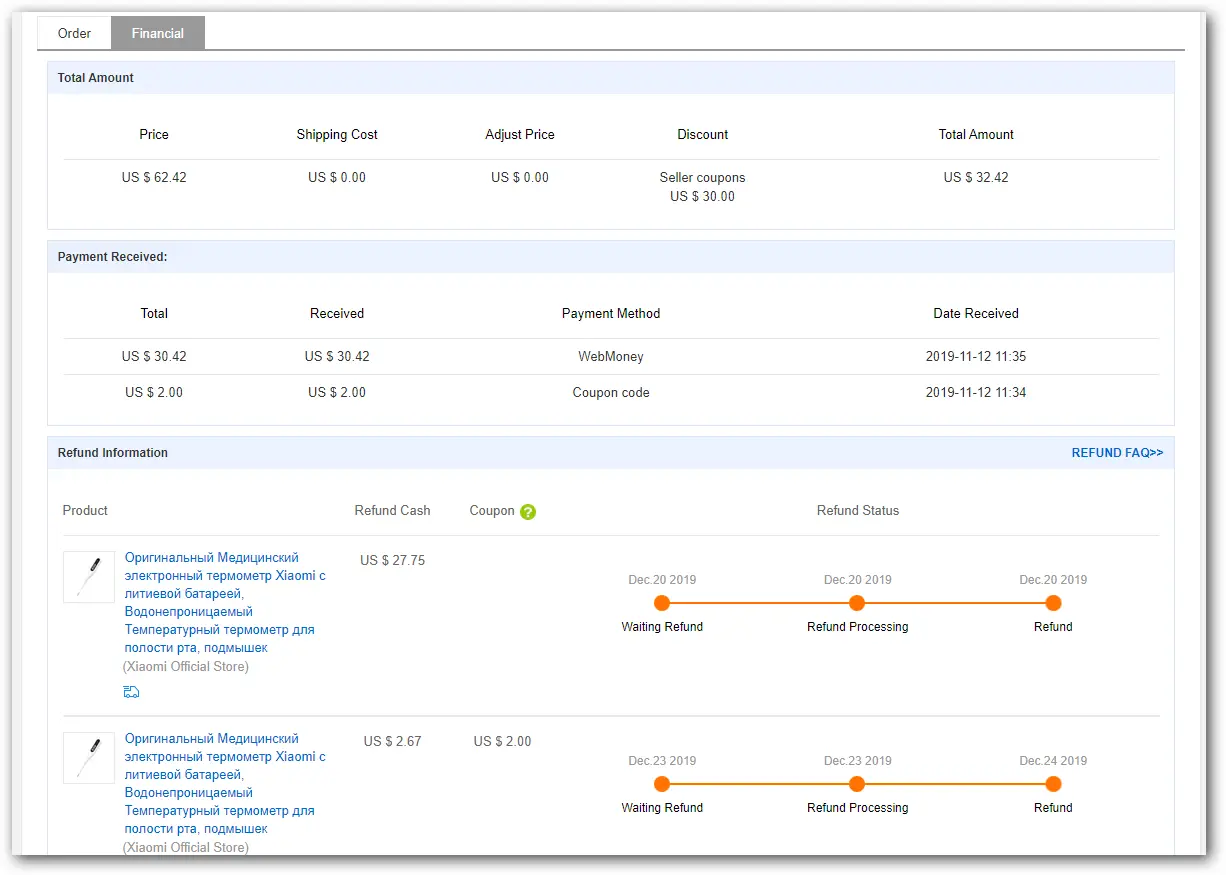Click the WebMoney payment method row
1226x875 pixels.
coord(611,357)
